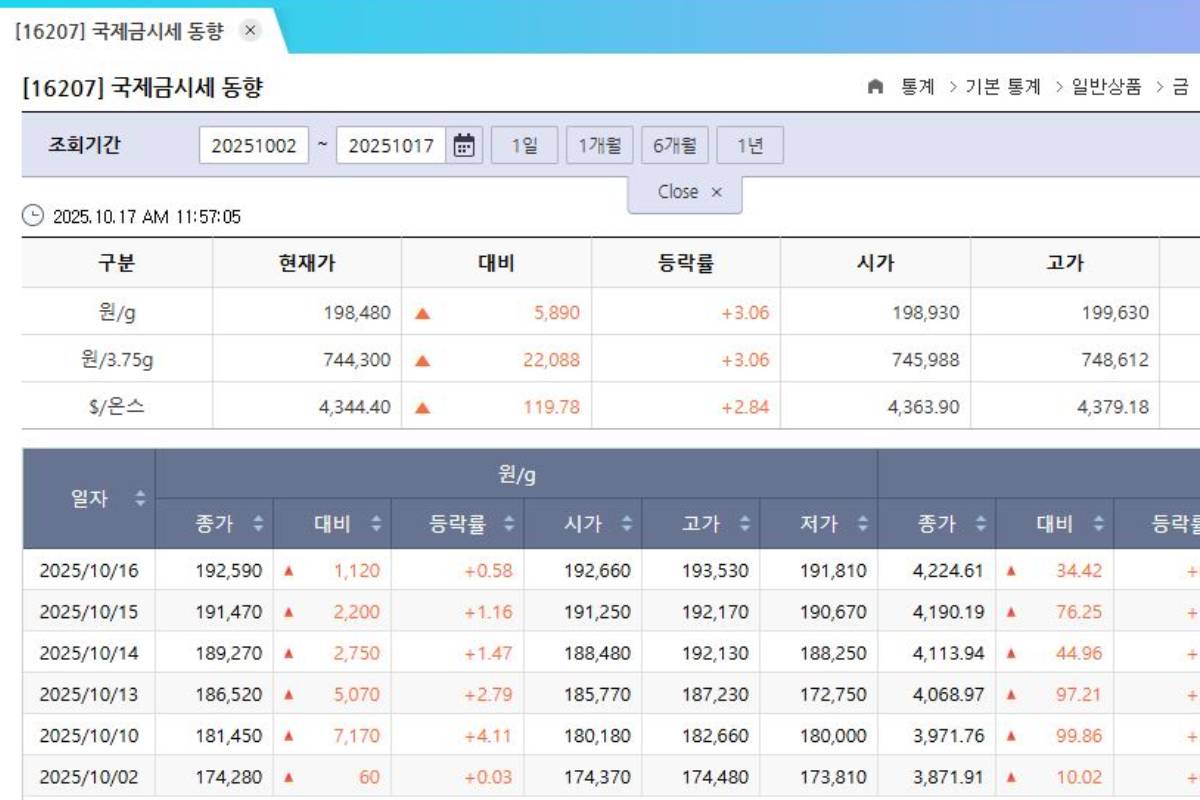The width and height of the screenshot is (1200, 800).
Task: Edit end date field 20251017
Action: (x=391, y=146)
